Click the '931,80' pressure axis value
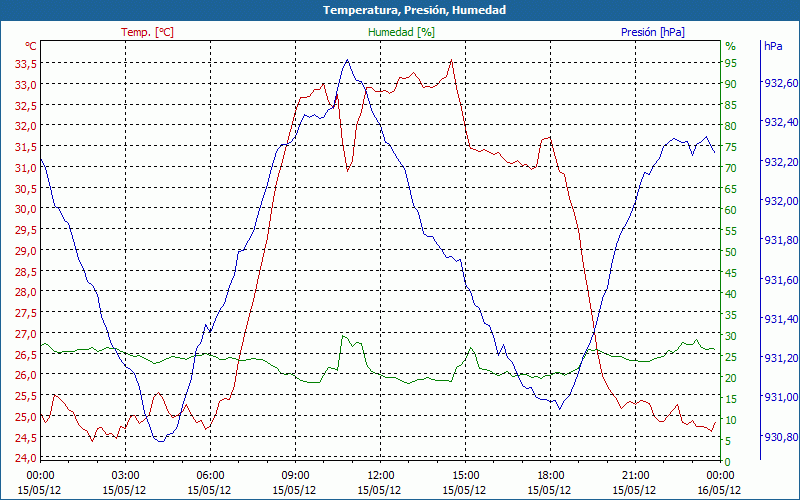800x500 pixels. (779, 240)
